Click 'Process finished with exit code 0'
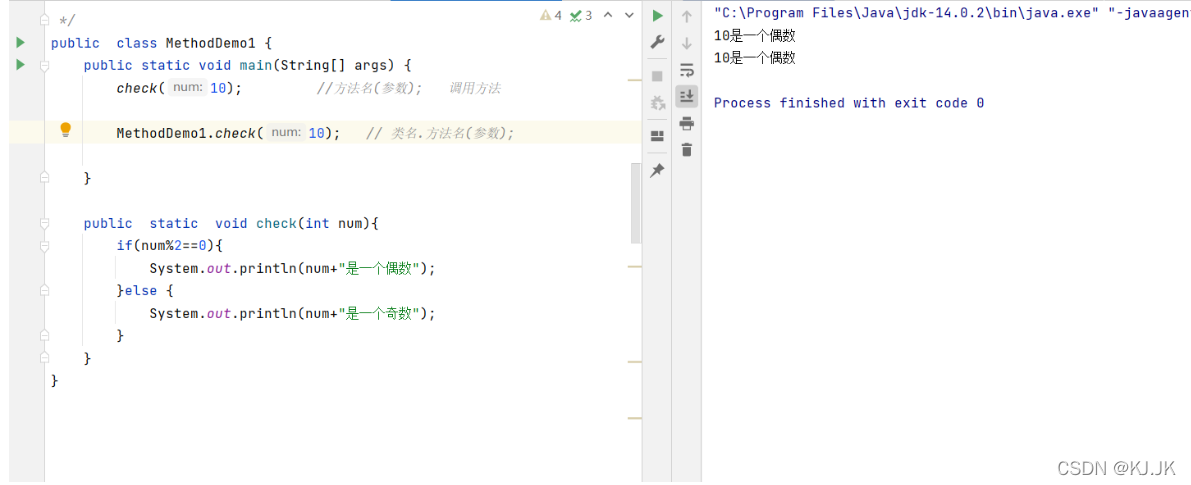 [849, 103]
